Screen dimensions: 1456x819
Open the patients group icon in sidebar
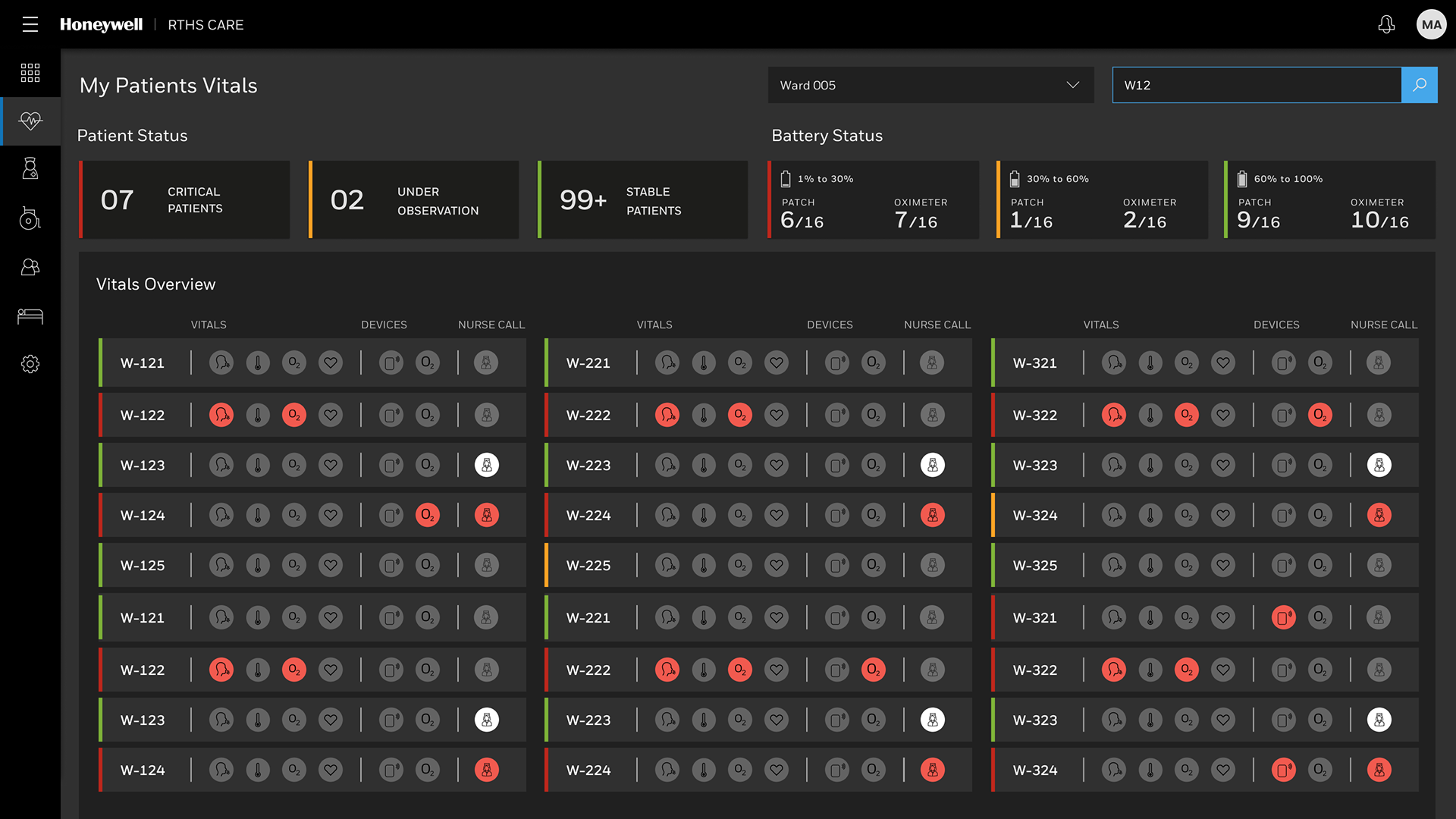point(30,267)
